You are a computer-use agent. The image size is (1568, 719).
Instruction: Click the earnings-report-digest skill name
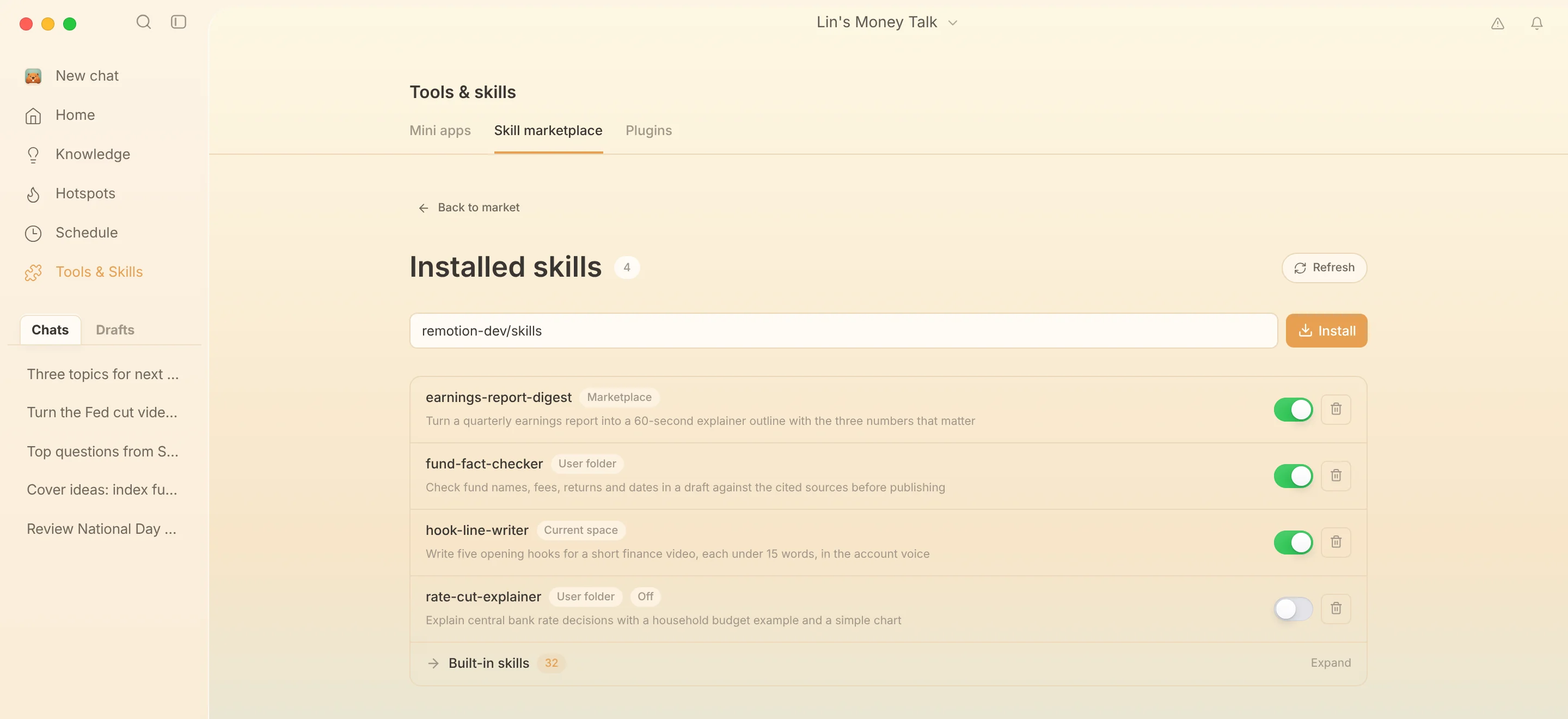coord(498,397)
